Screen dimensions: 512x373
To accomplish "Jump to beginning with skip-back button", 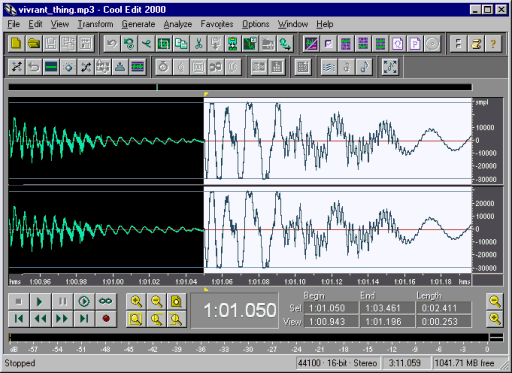I will (18, 319).
